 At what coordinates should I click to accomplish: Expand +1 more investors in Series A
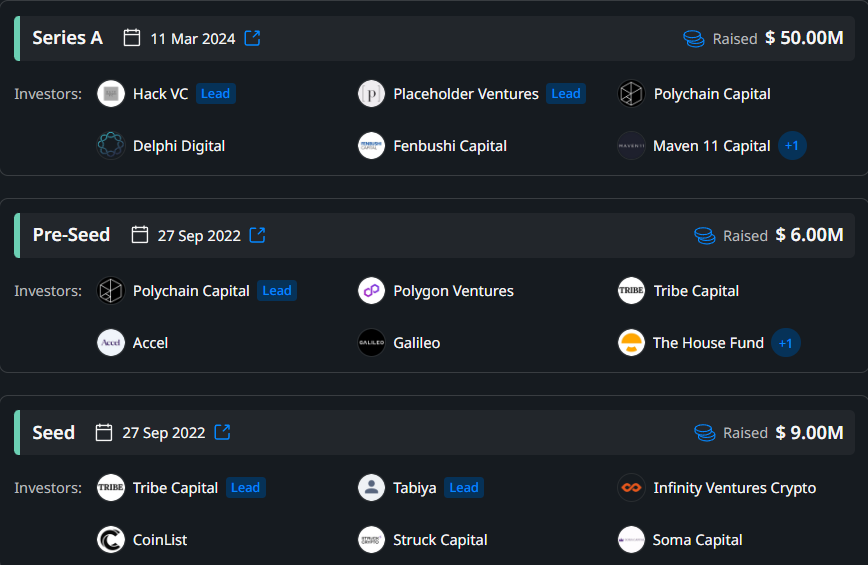(x=792, y=146)
